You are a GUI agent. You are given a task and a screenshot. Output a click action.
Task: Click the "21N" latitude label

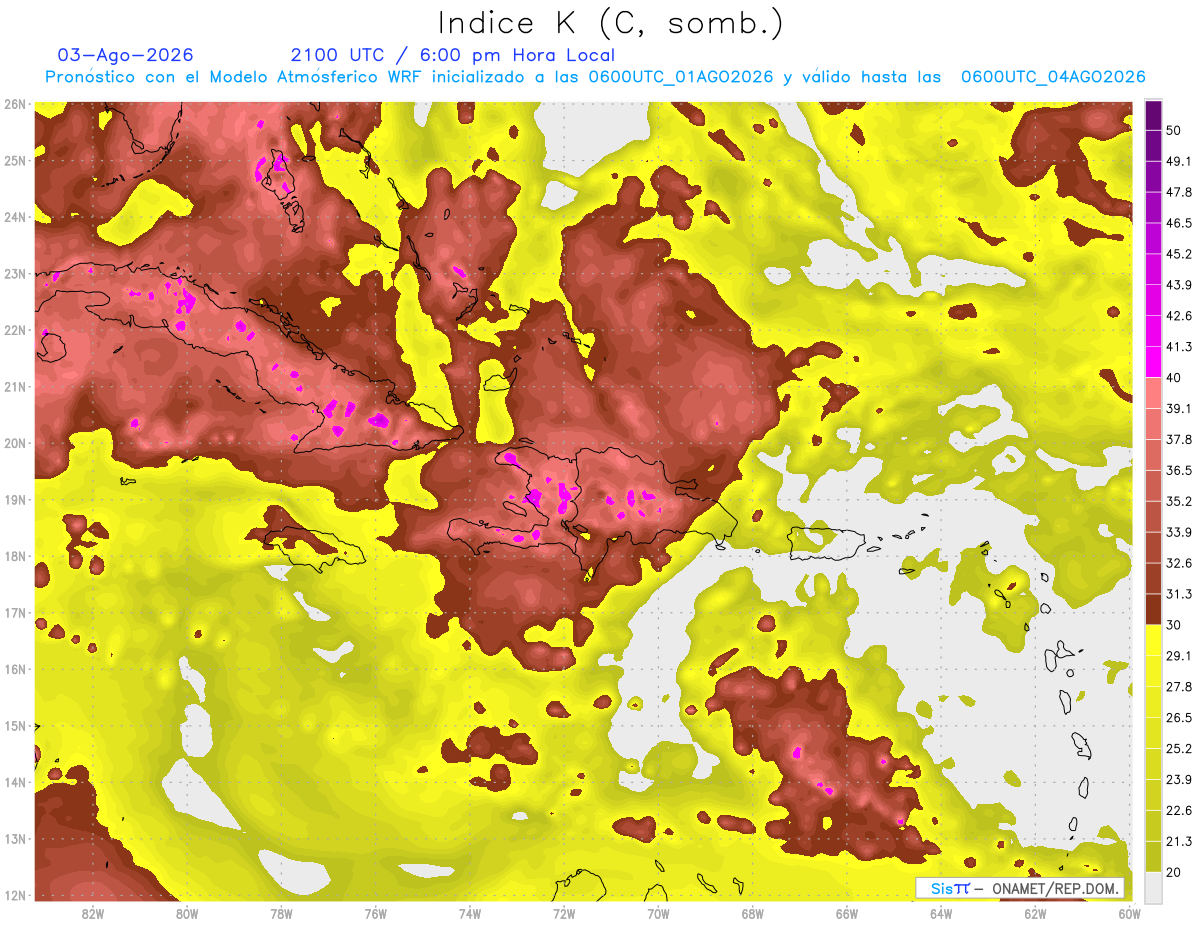14,387
